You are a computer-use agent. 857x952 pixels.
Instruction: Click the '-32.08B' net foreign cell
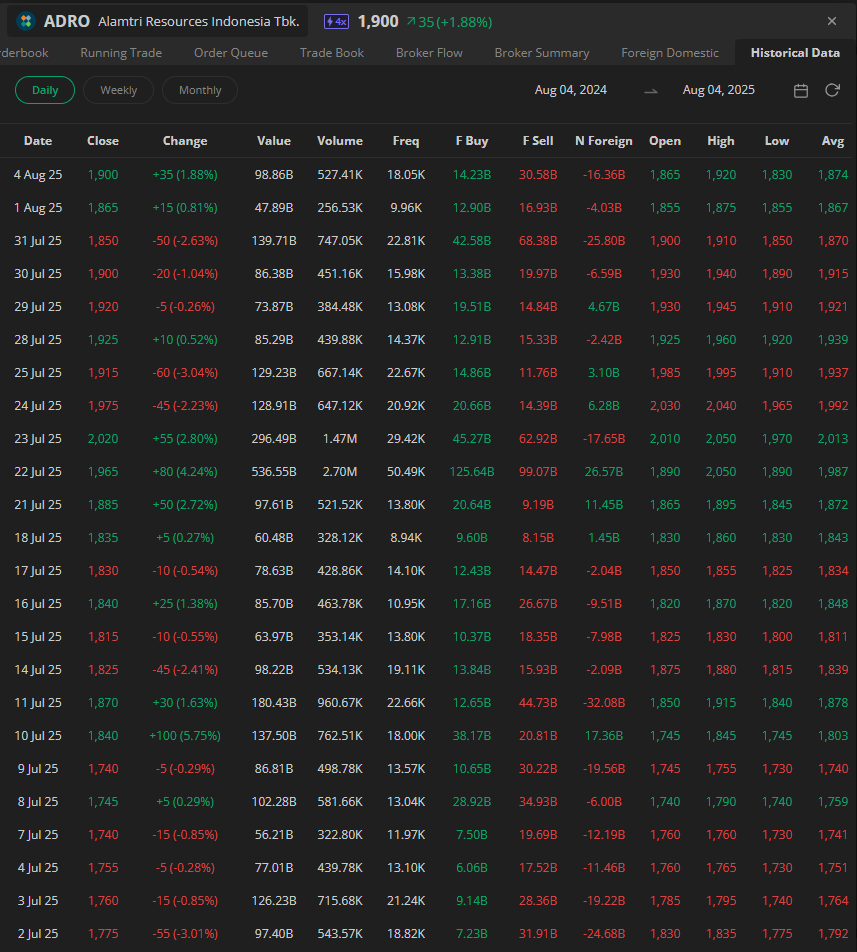point(604,702)
